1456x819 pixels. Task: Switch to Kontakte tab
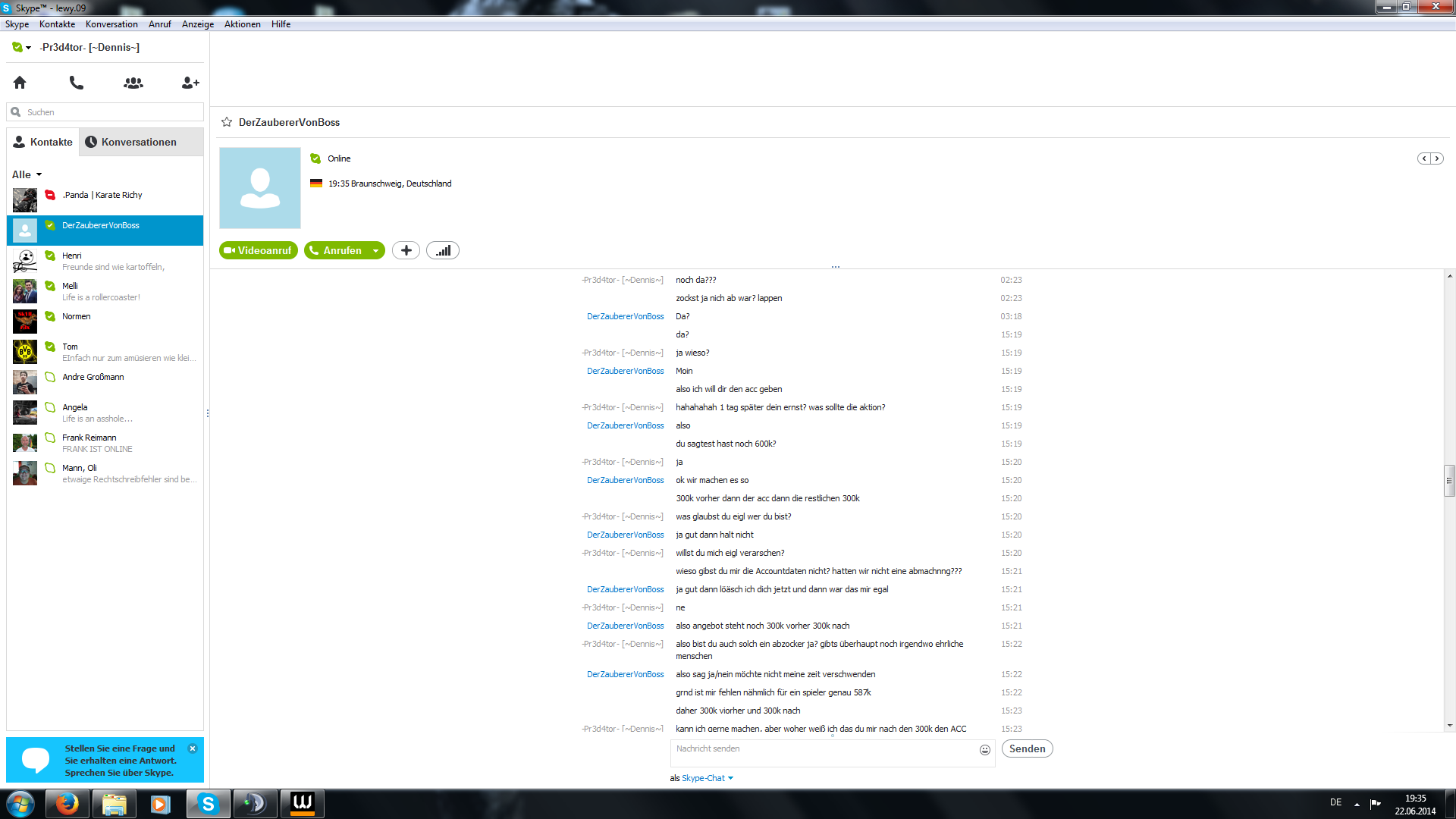tap(43, 142)
